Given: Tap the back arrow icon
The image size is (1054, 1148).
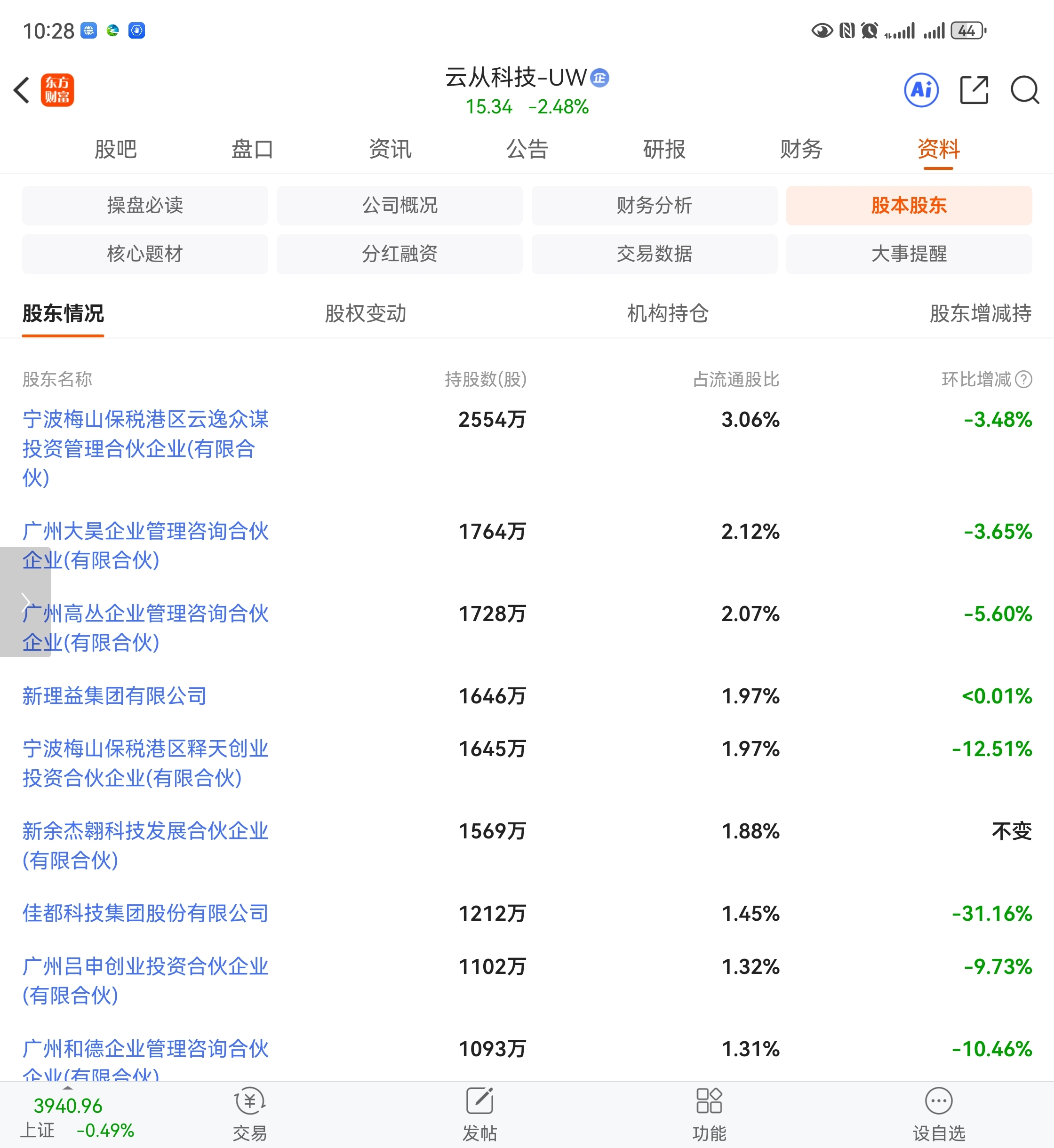Looking at the screenshot, I should pos(22,90).
